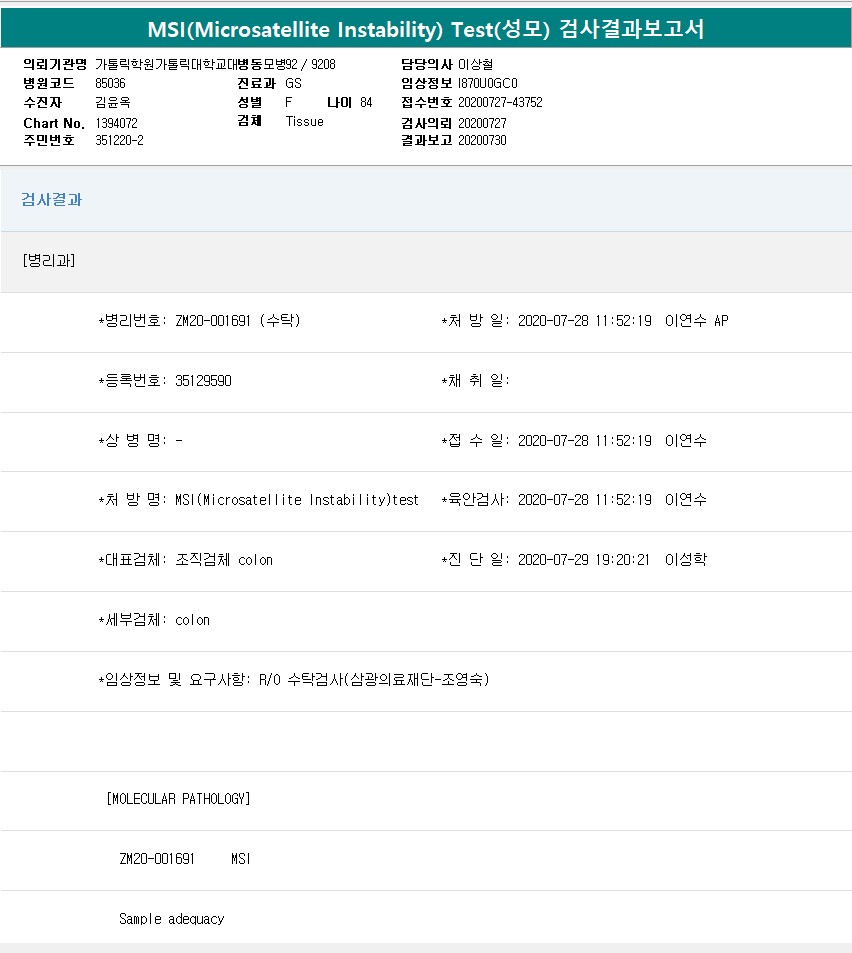Click diagnosis date 2020-07-29 19:20:21
The width and height of the screenshot is (852, 953).
(583, 560)
